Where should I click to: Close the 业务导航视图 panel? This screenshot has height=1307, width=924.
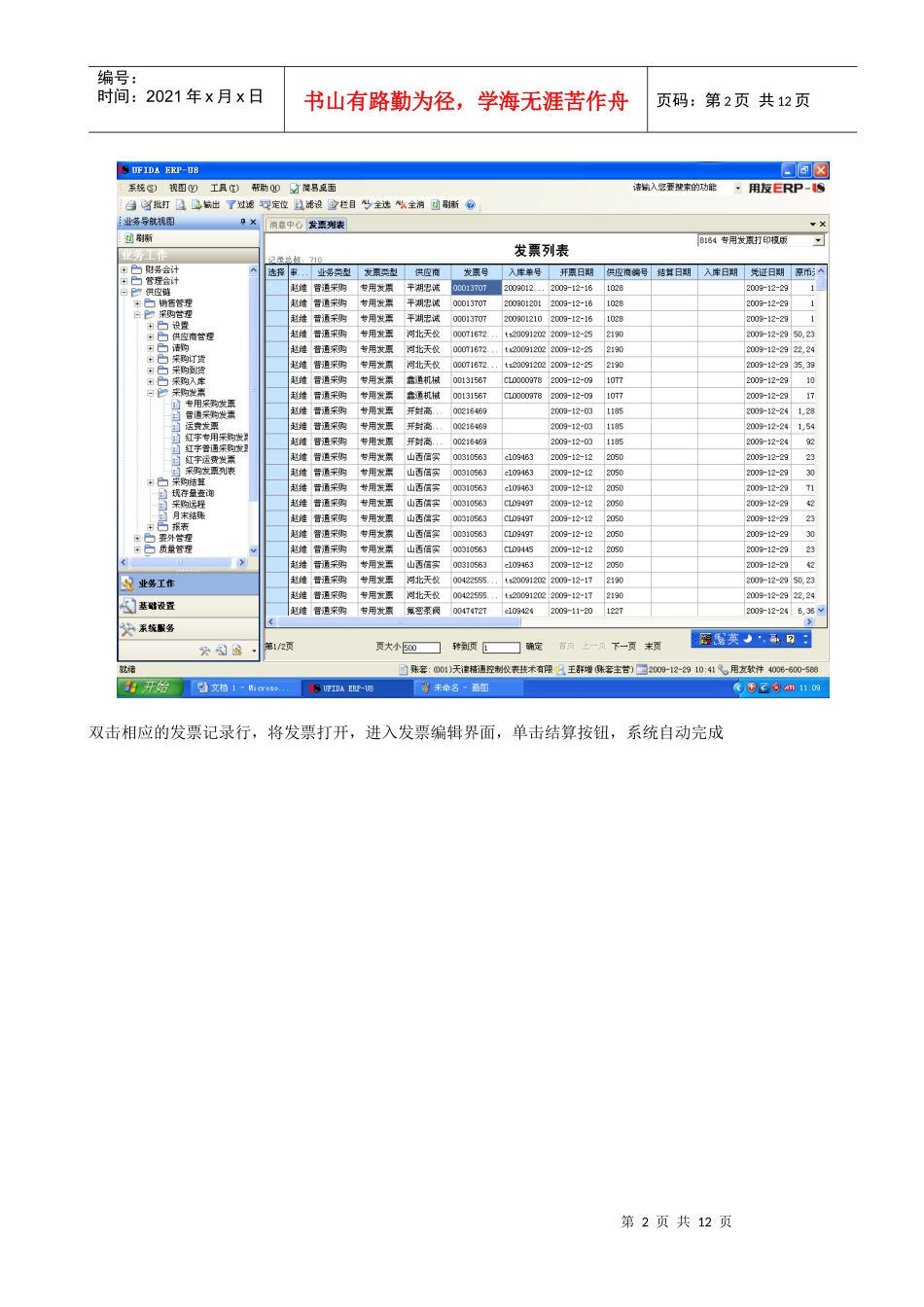(x=254, y=222)
